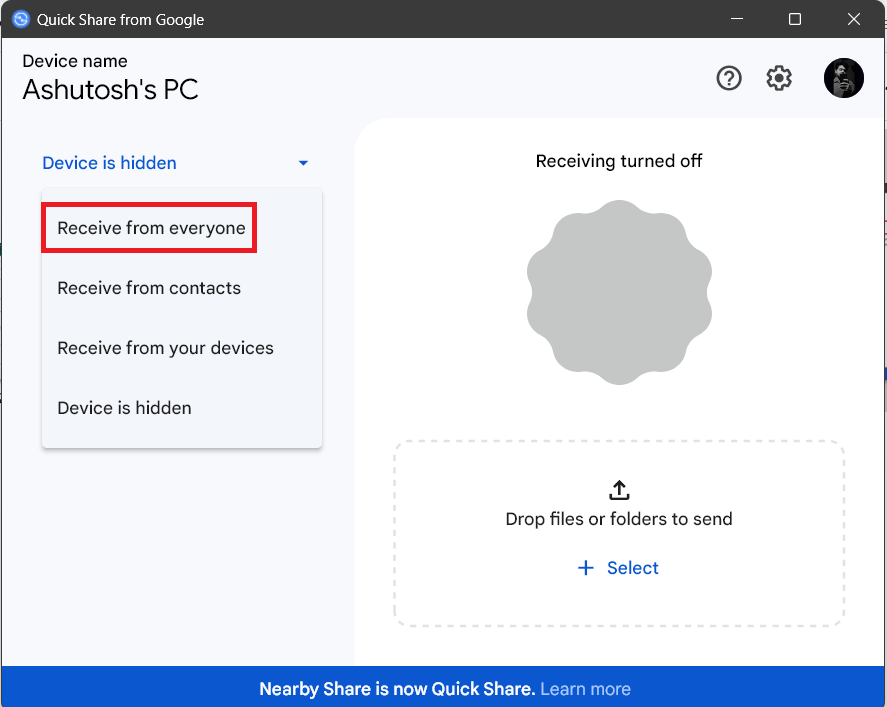Viewport: 887px width, 707px height.
Task: Click the profile avatar picture
Action: tap(843, 78)
